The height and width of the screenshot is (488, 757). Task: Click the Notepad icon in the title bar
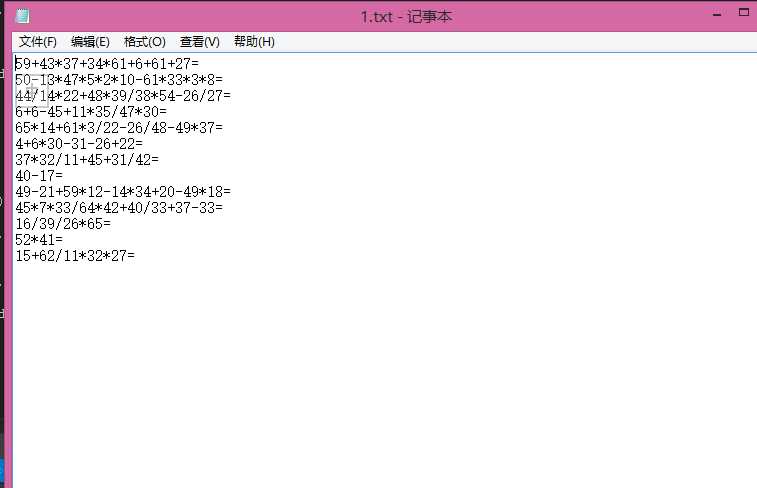pos(22,16)
